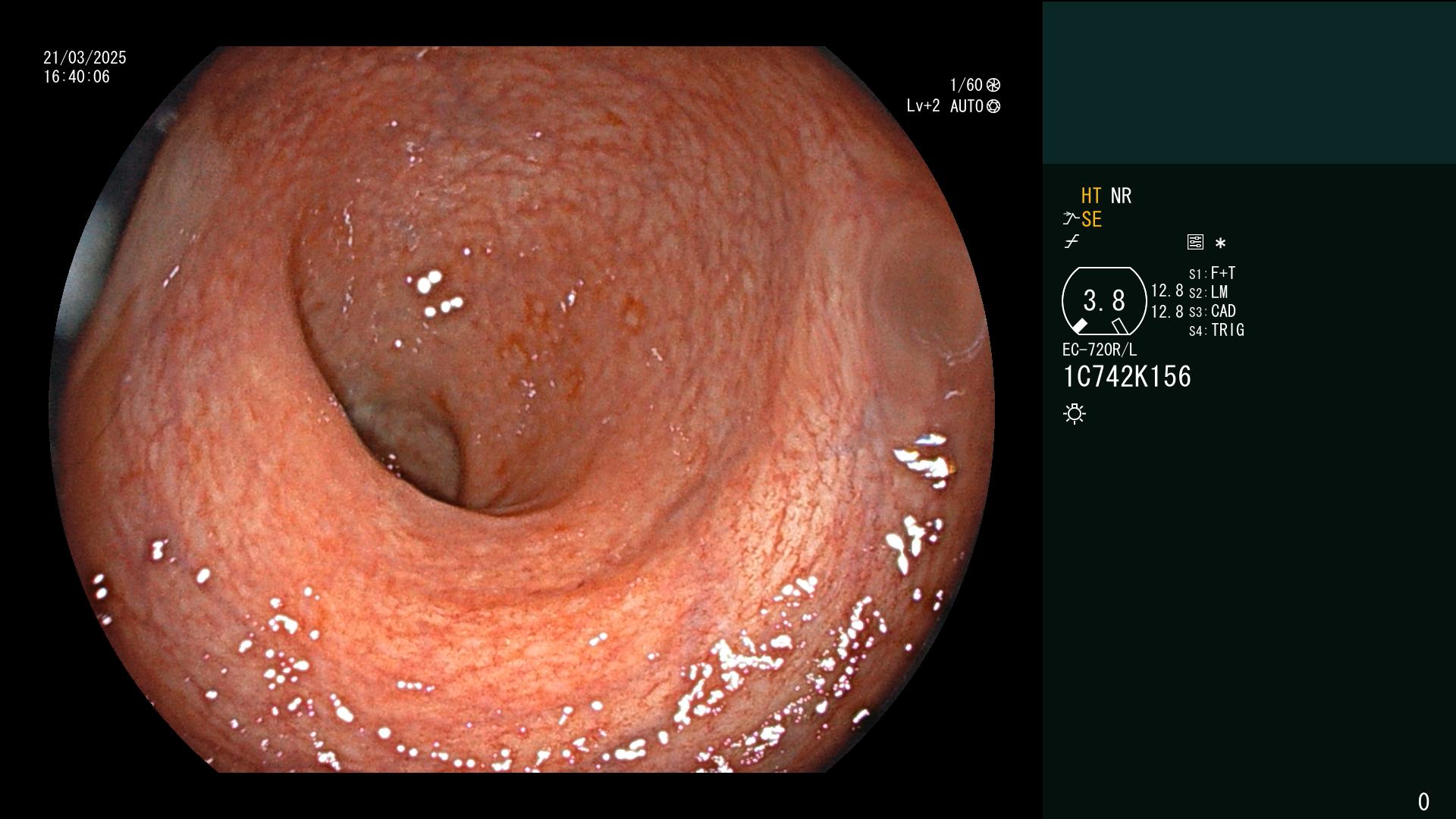Click the settings sliders icon
1456x819 pixels.
click(1195, 242)
